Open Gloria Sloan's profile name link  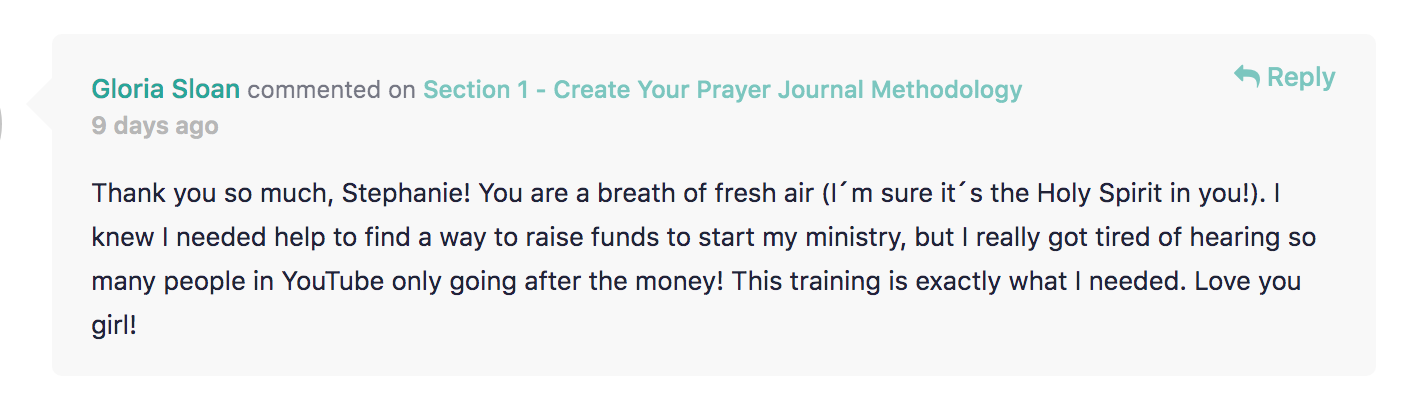166,90
